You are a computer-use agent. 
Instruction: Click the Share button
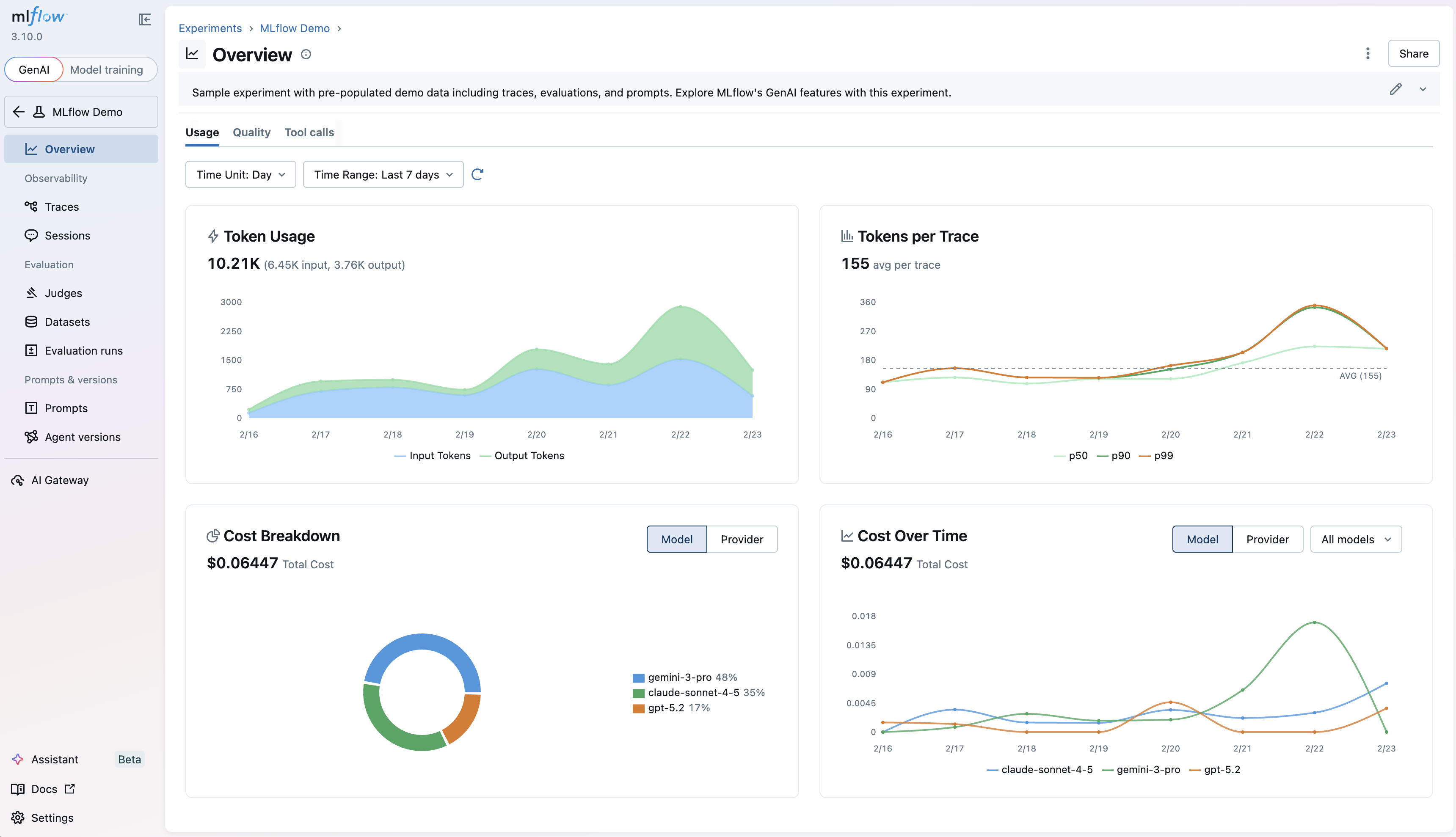[x=1413, y=53]
